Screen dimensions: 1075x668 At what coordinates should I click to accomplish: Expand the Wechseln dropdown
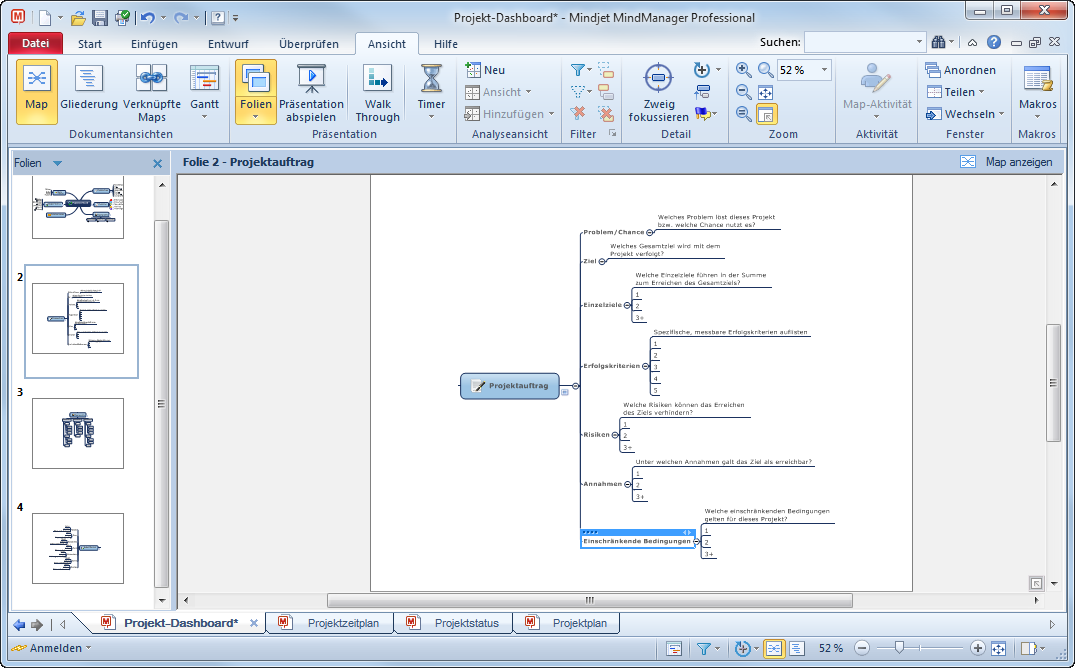click(1001, 114)
